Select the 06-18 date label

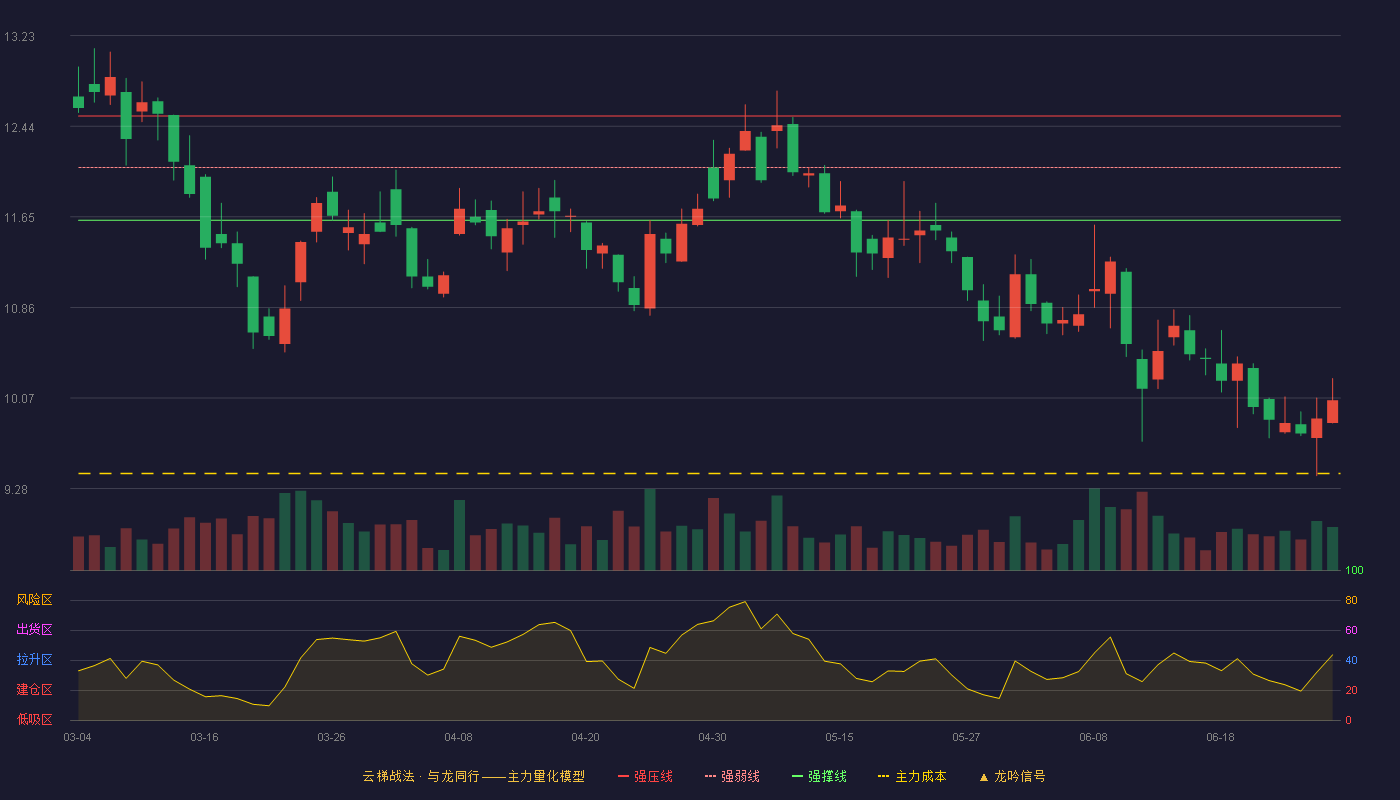click(x=1220, y=737)
